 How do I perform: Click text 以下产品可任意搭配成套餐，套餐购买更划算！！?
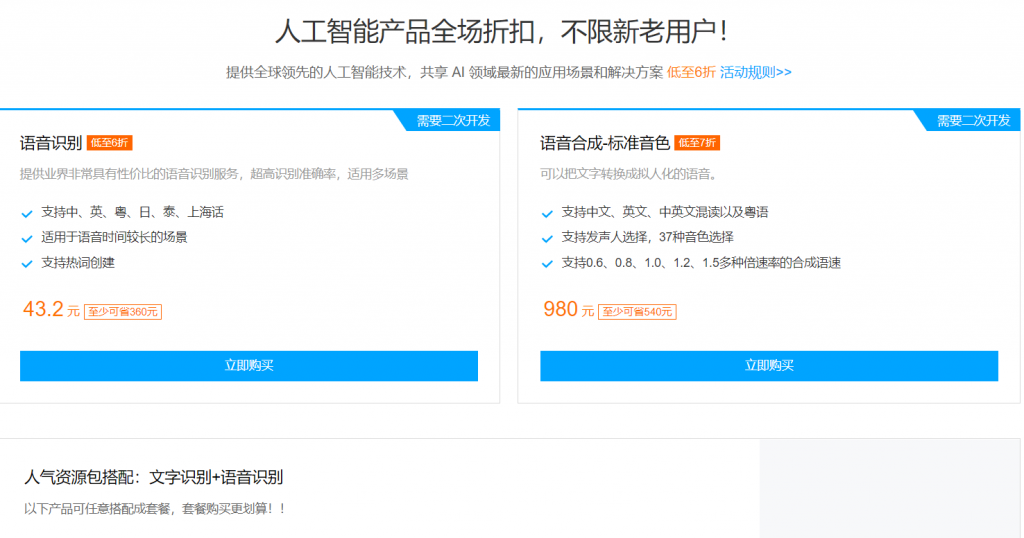tap(155, 509)
